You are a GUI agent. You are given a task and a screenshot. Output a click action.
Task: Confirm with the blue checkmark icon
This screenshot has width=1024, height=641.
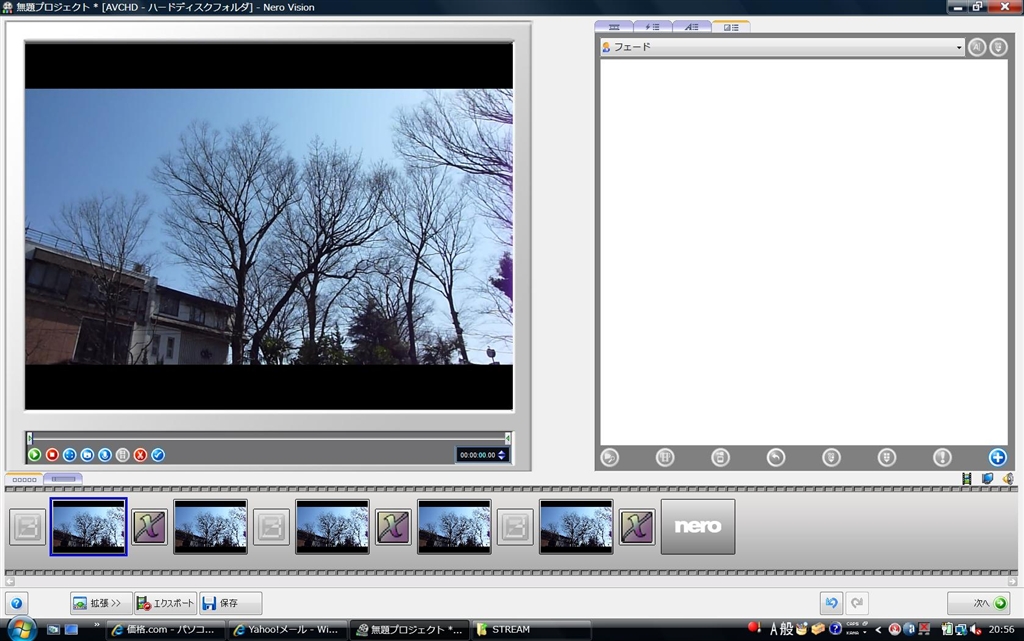pyautogui.click(x=158, y=455)
